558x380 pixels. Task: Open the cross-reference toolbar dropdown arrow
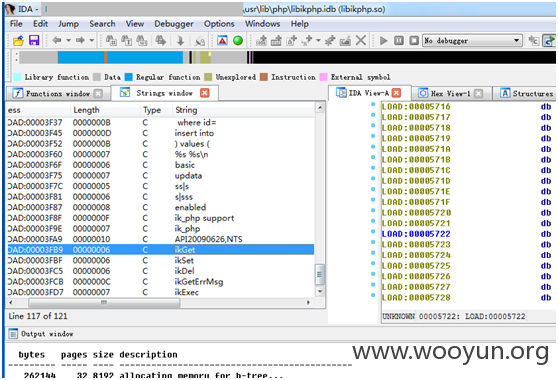(318, 41)
